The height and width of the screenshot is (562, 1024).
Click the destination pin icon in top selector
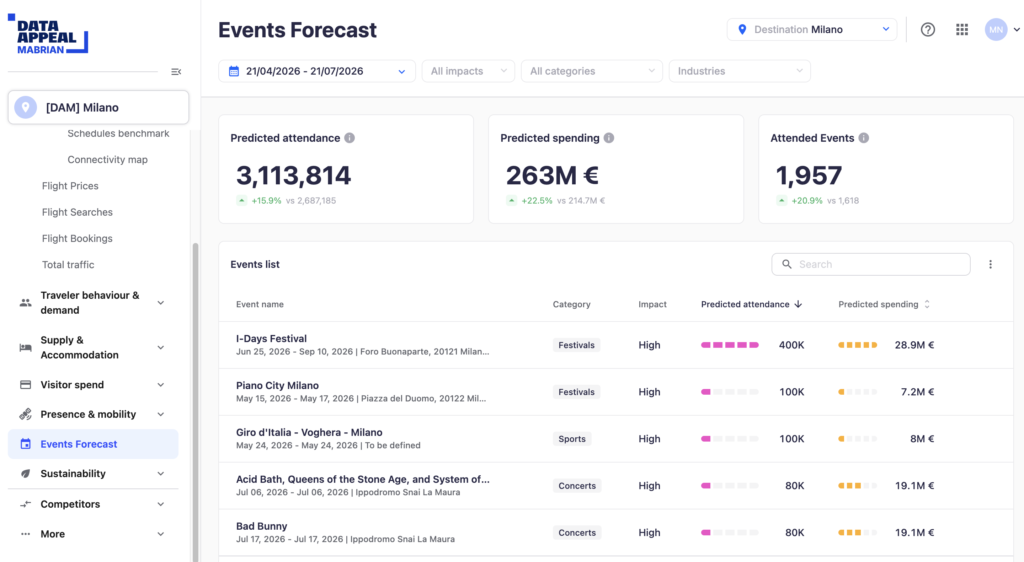(x=742, y=29)
